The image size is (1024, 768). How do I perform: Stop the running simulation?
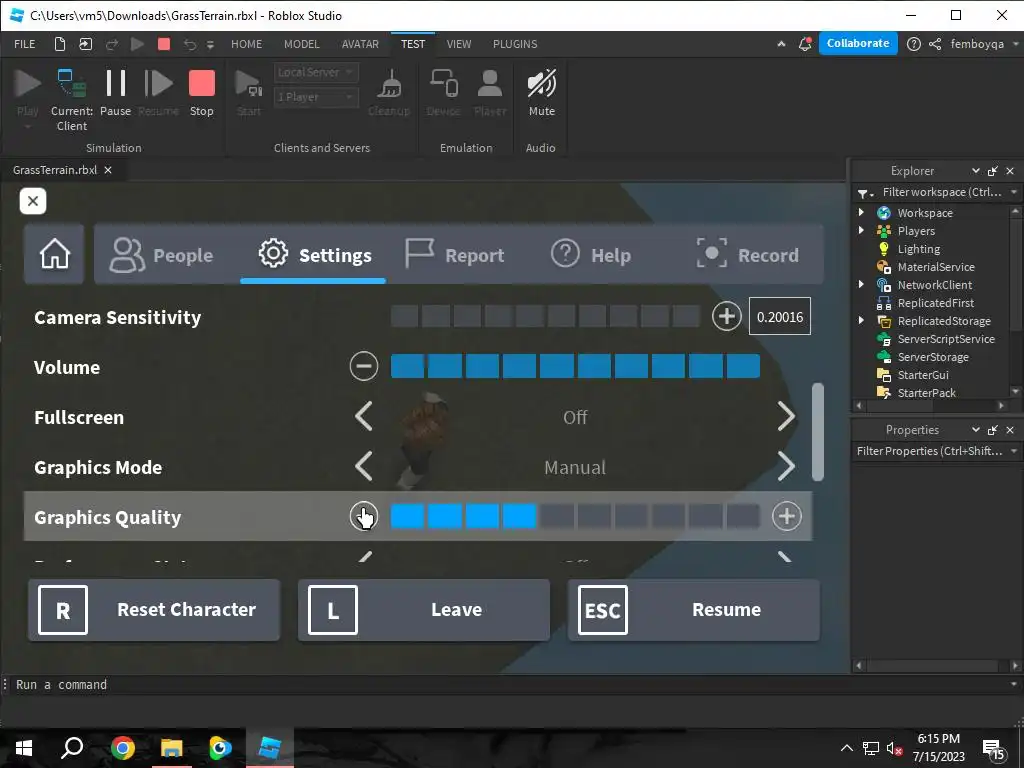(202, 94)
